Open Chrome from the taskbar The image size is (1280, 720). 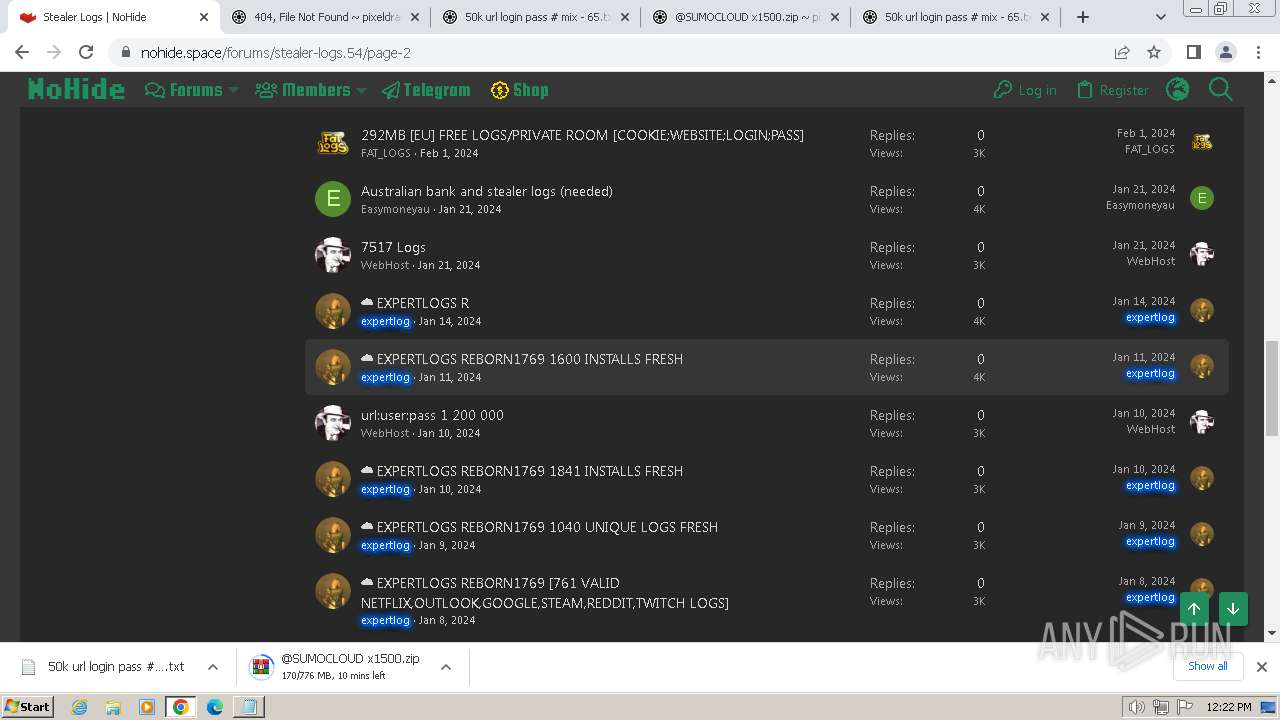[x=180, y=707]
